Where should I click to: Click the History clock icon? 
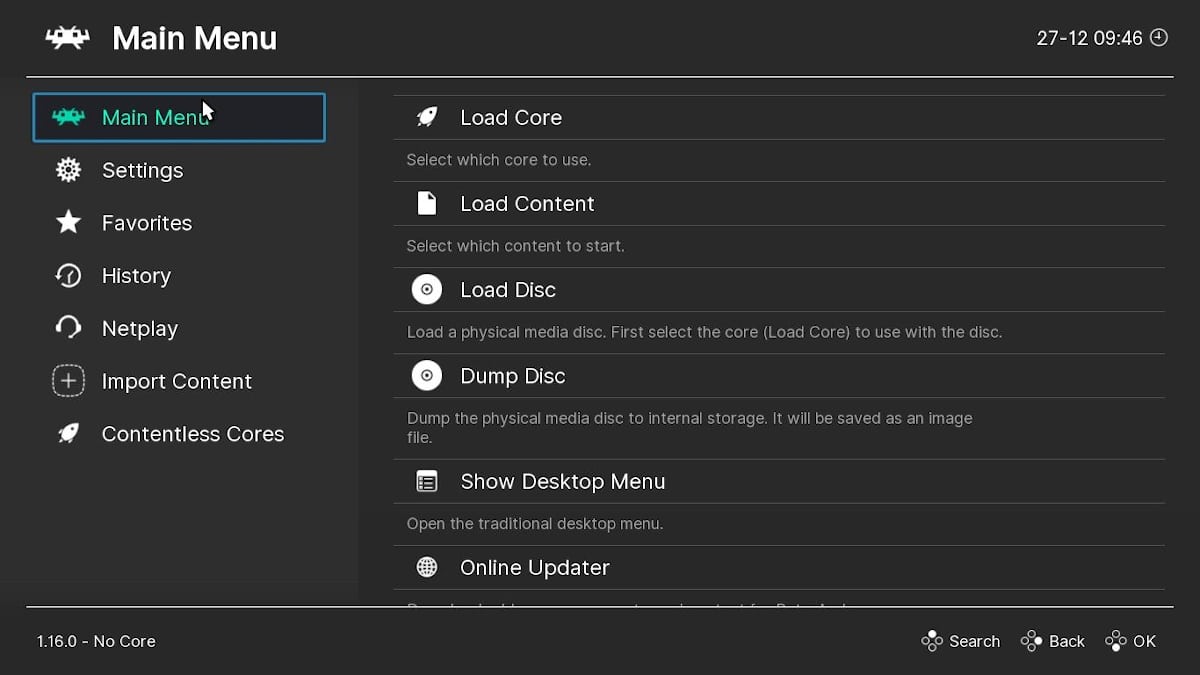68,276
